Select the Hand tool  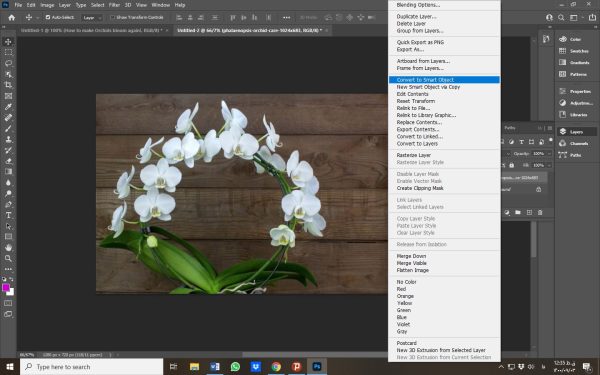8,248
